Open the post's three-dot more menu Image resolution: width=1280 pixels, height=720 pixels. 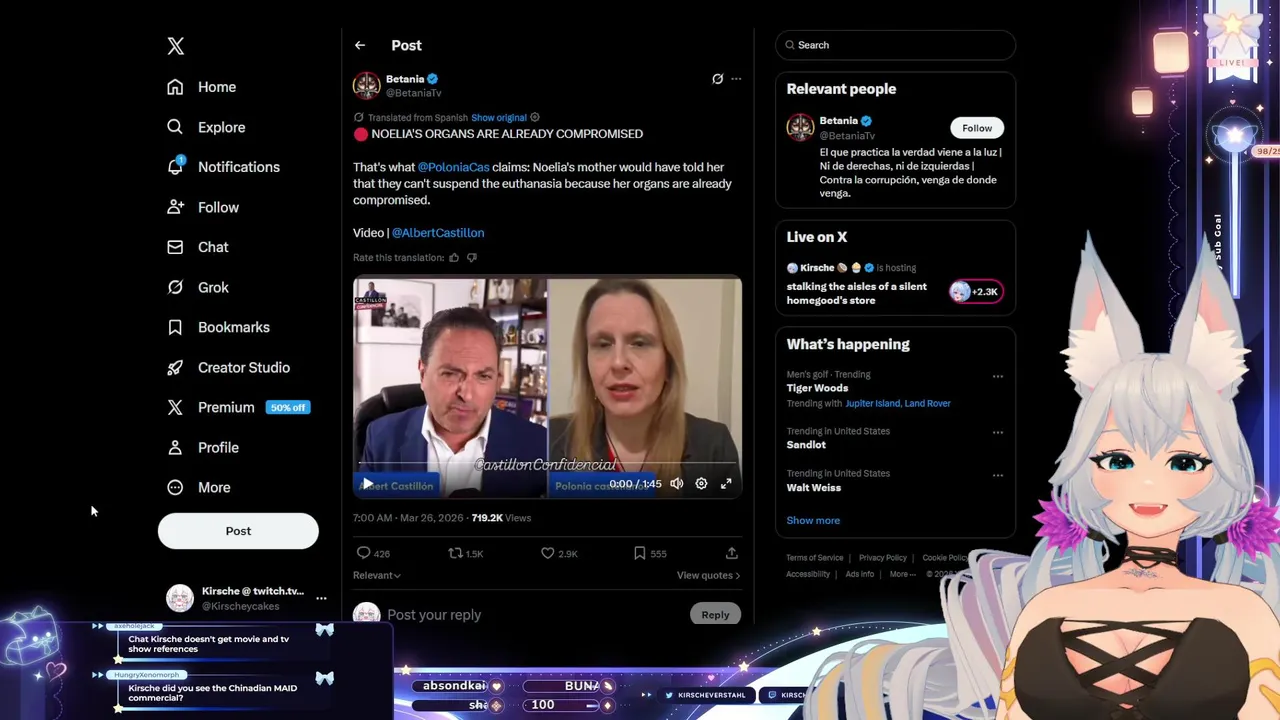coord(736,79)
